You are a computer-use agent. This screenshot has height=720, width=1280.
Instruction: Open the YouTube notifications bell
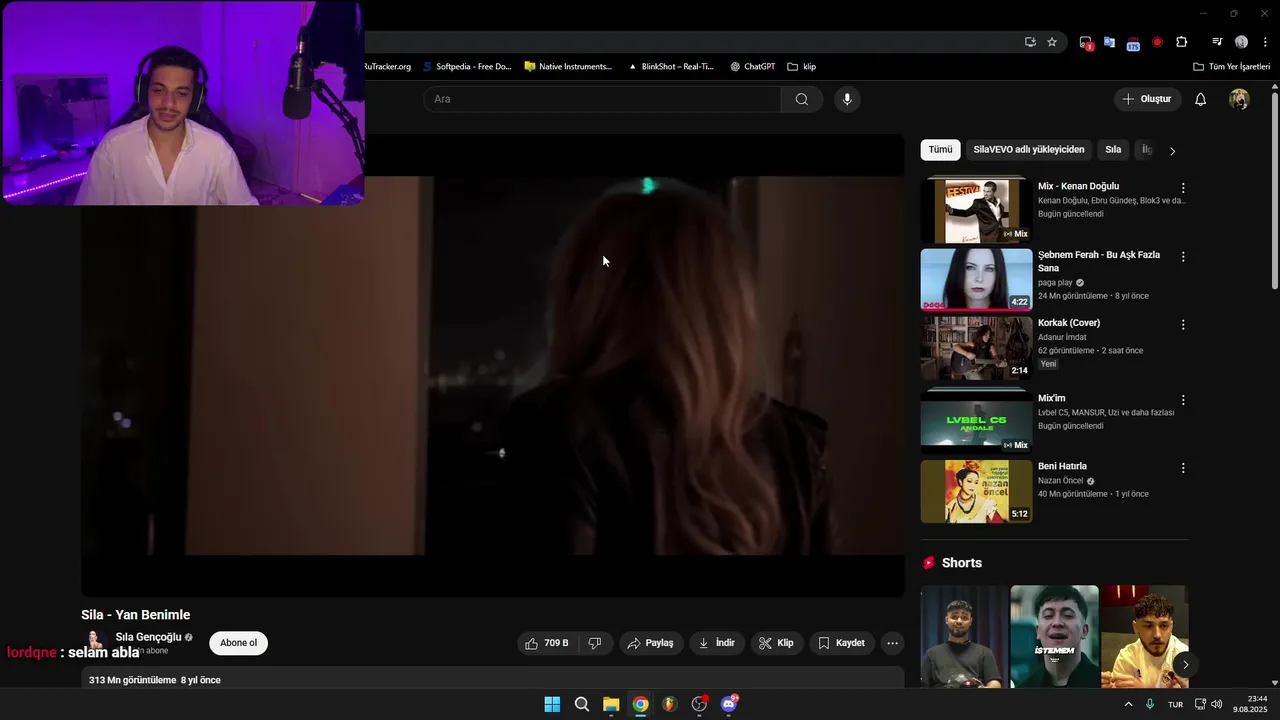pyautogui.click(x=1201, y=99)
